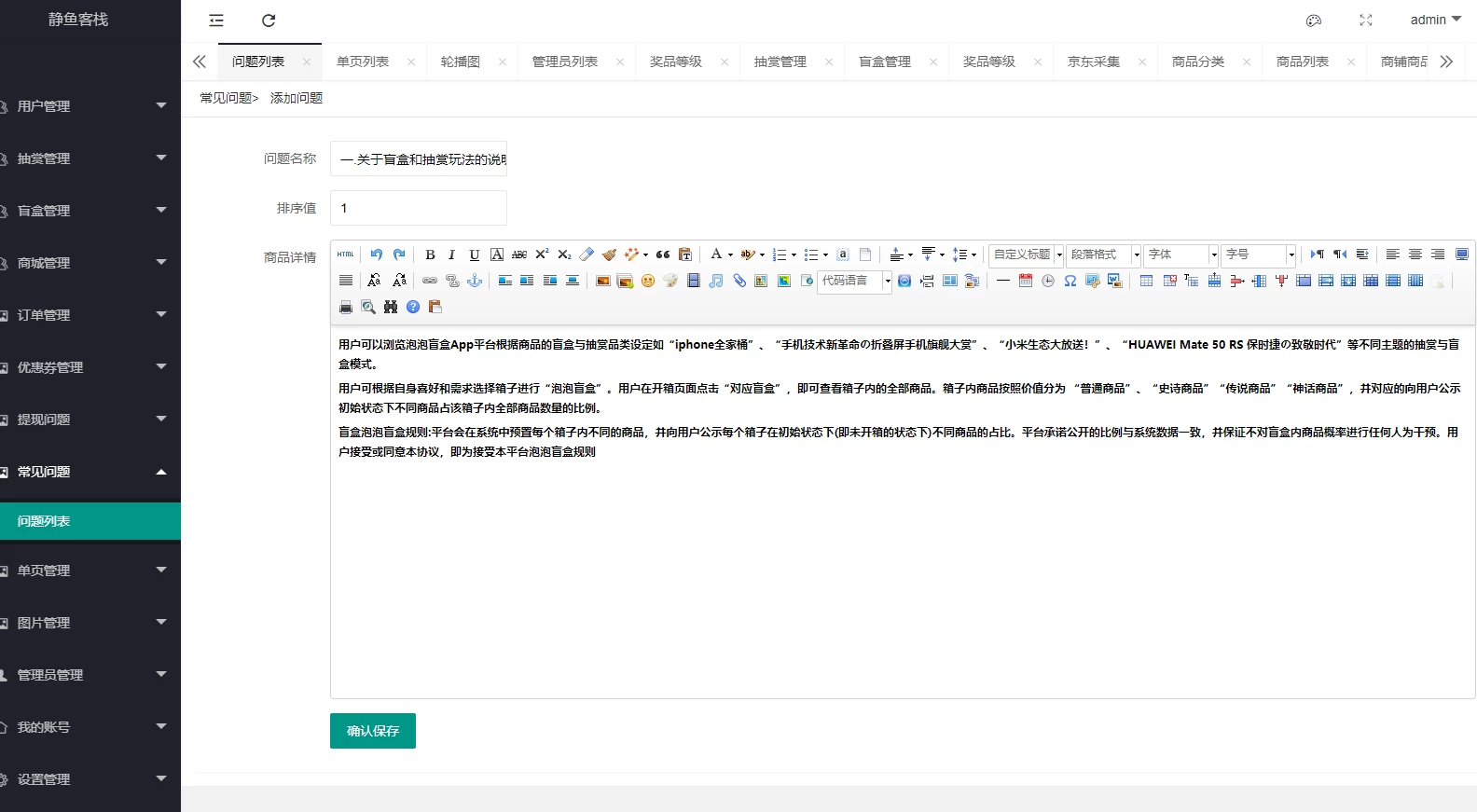Open the 字号 font size dropdown
Image resolution: width=1477 pixels, height=812 pixels.
coord(1259,255)
